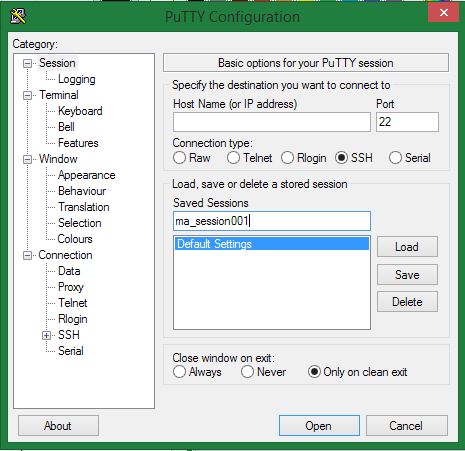Open the Window category
465x451 pixels.
click(58, 159)
